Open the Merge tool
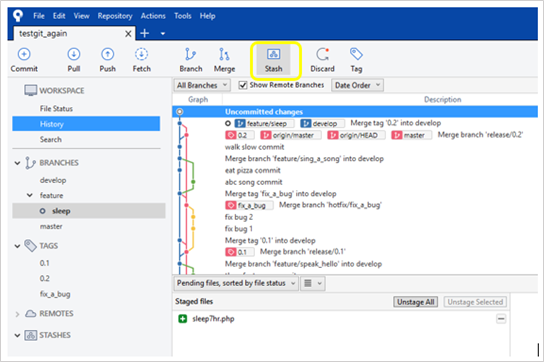The height and width of the screenshot is (362, 544). tap(224, 60)
